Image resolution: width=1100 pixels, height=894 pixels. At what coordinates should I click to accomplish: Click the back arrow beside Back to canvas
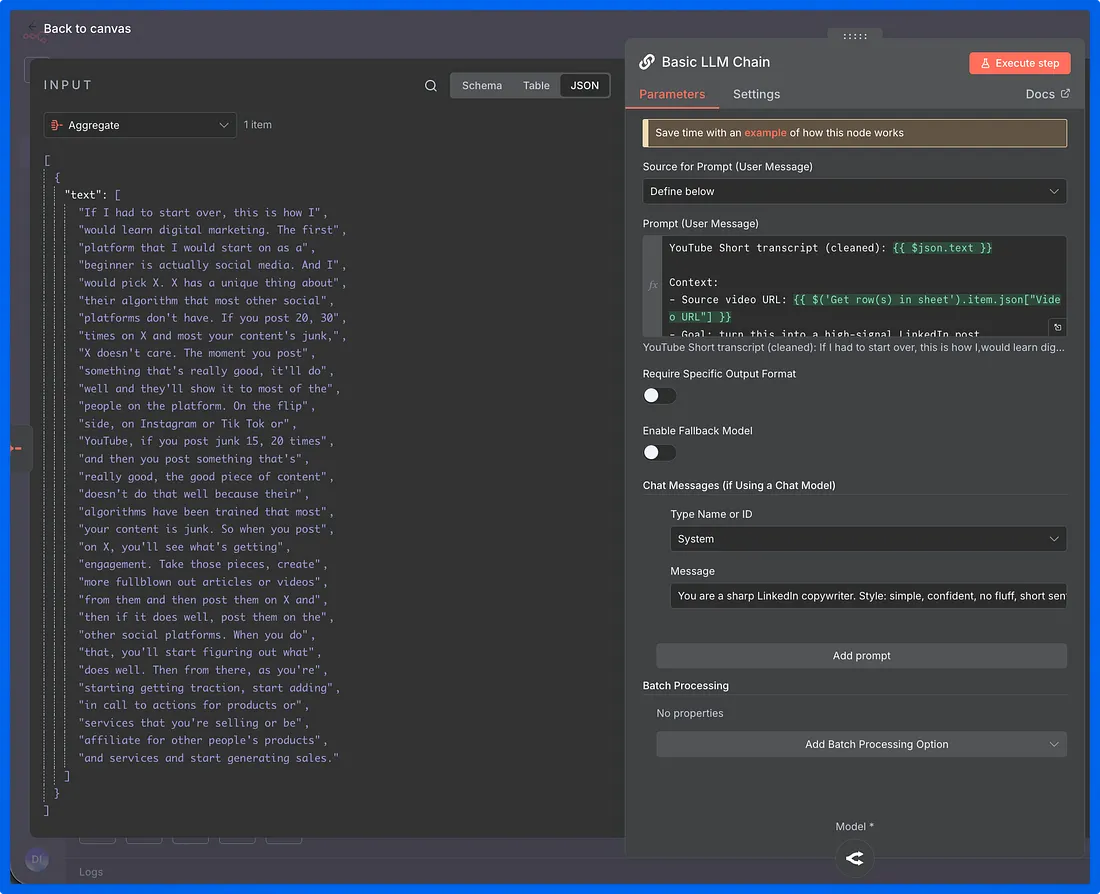(x=33, y=28)
